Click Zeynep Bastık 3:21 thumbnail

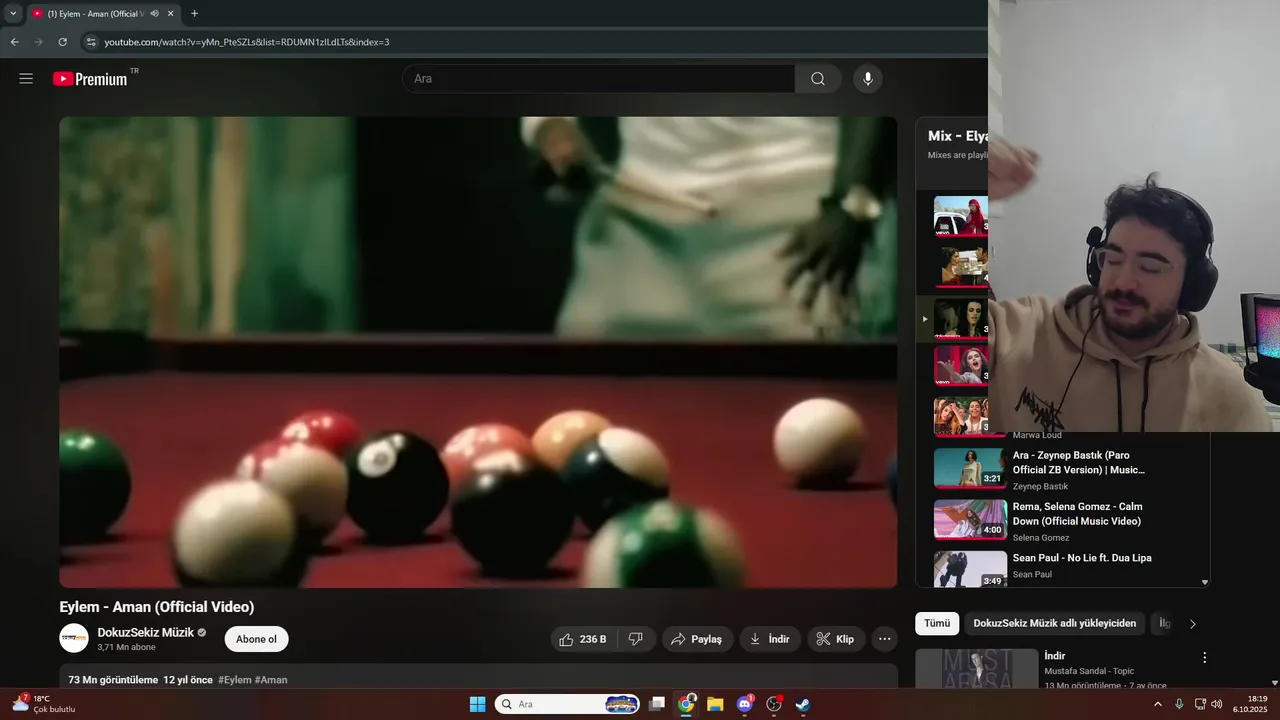pyautogui.click(x=970, y=467)
